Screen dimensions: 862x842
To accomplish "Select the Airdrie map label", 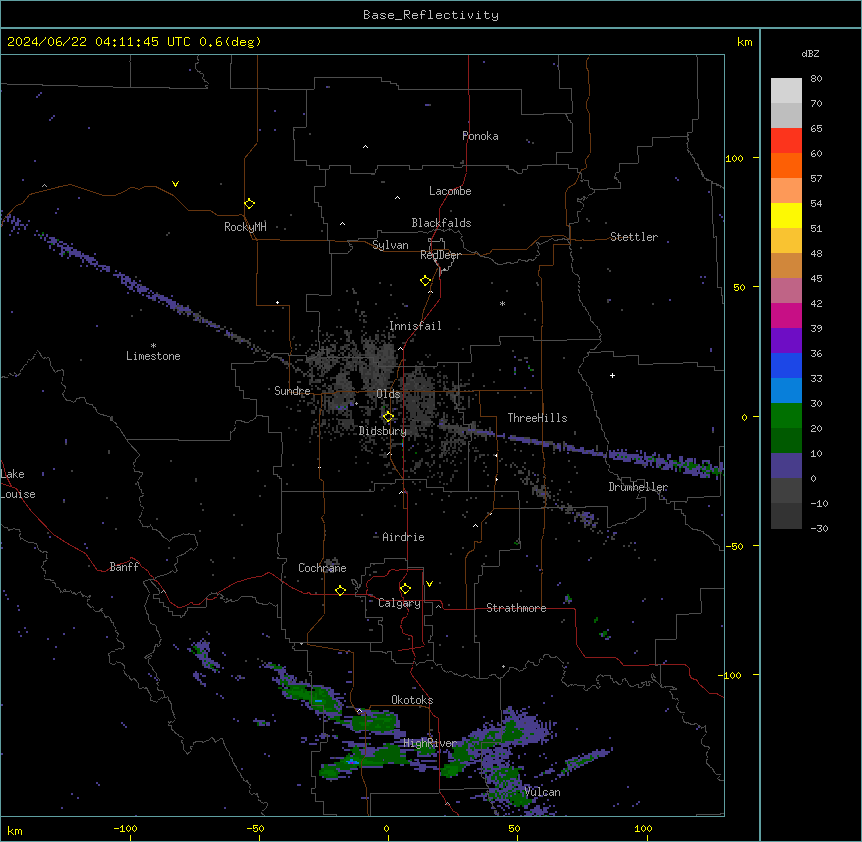I will pyautogui.click(x=403, y=537).
